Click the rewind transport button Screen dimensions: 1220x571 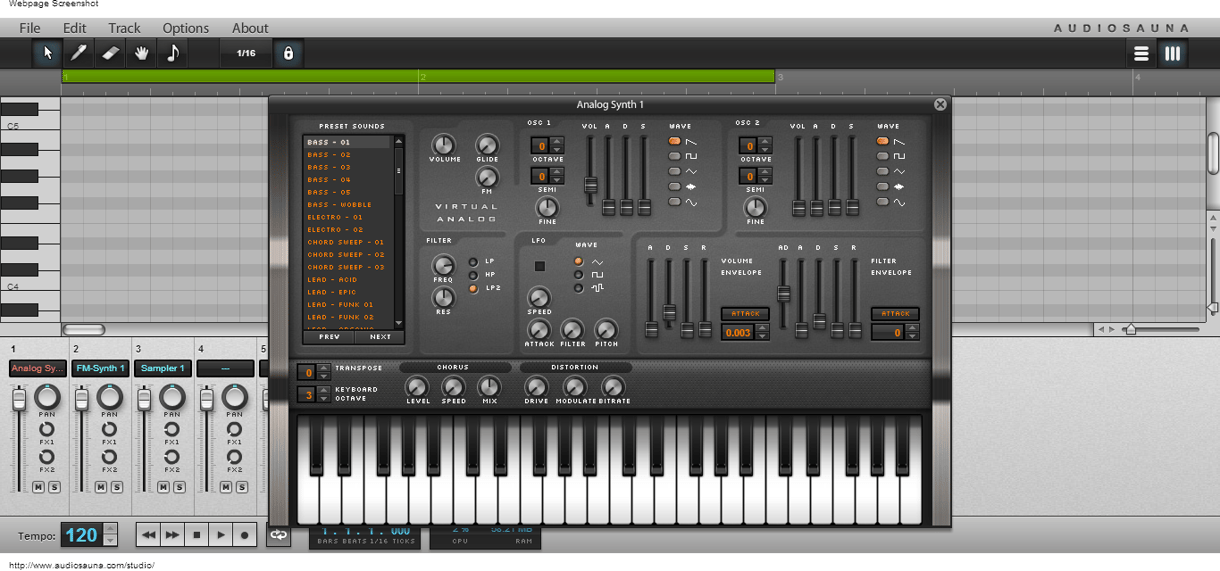click(x=148, y=535)
